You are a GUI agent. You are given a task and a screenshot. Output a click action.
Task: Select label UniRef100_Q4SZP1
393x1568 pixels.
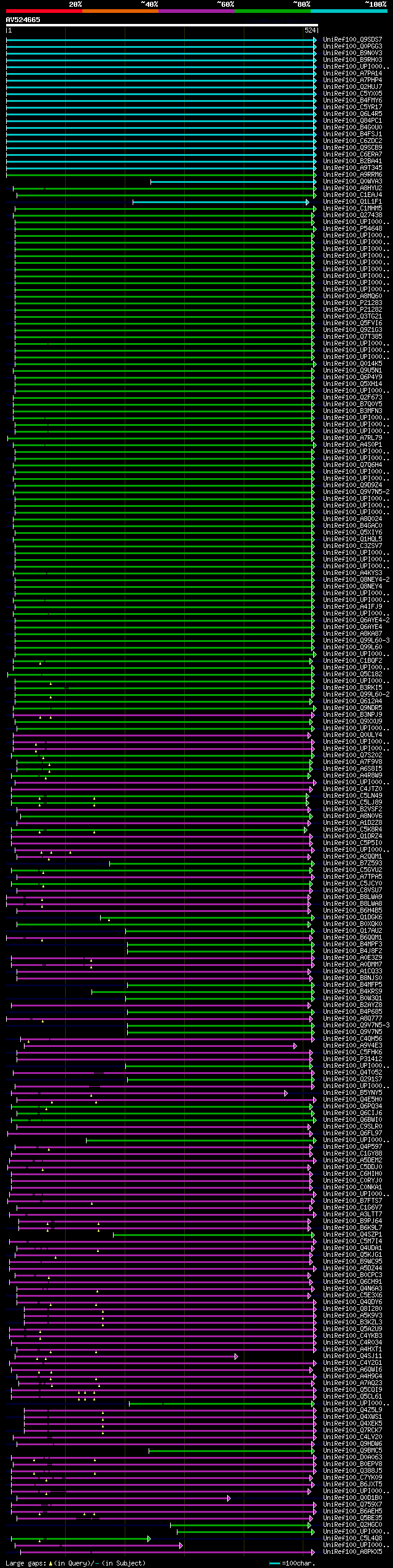pos(352,1235)
